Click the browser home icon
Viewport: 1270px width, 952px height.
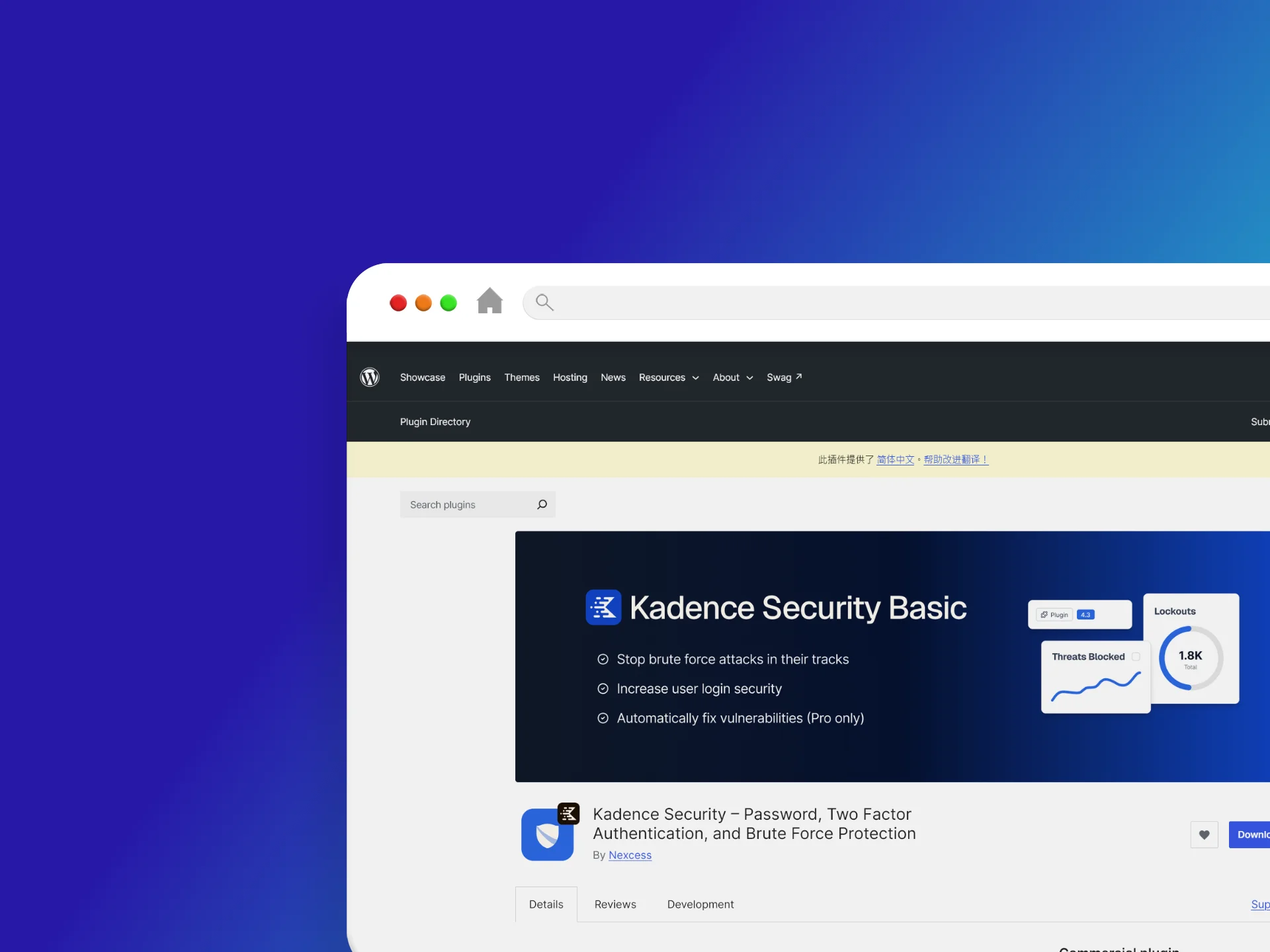click(489, 301)
